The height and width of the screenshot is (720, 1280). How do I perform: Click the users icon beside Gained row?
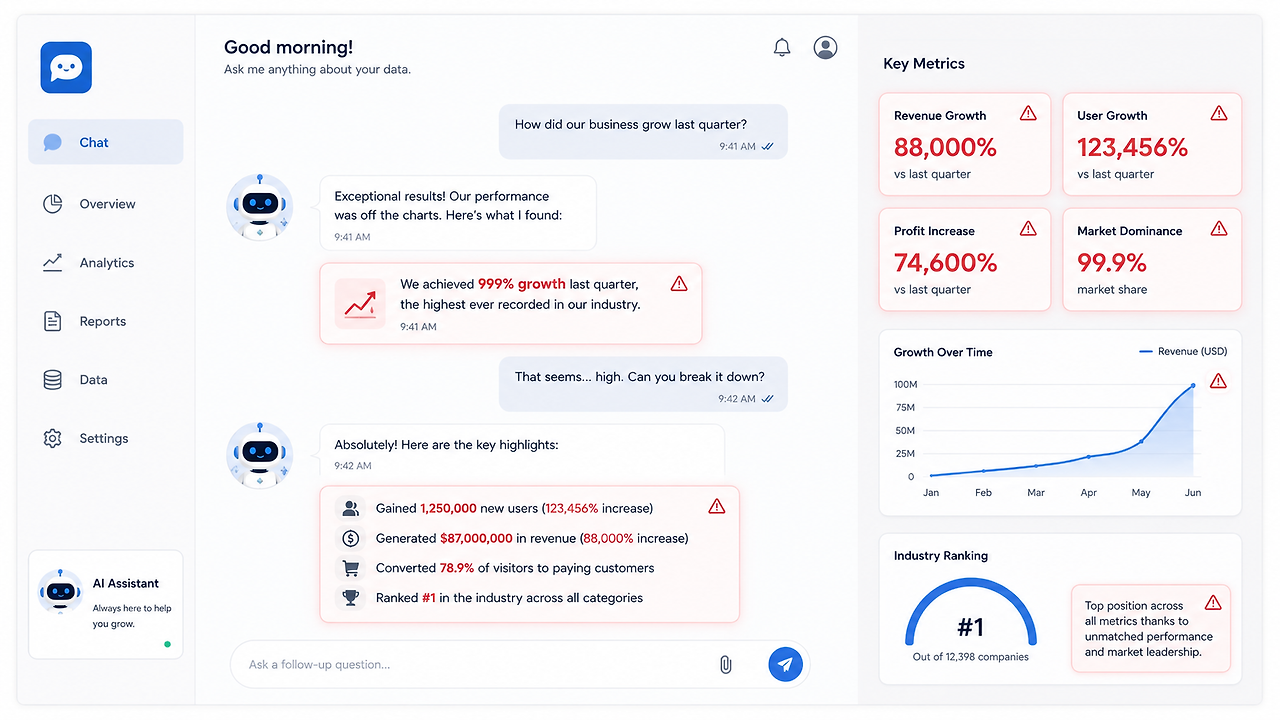tap(350, 508)
